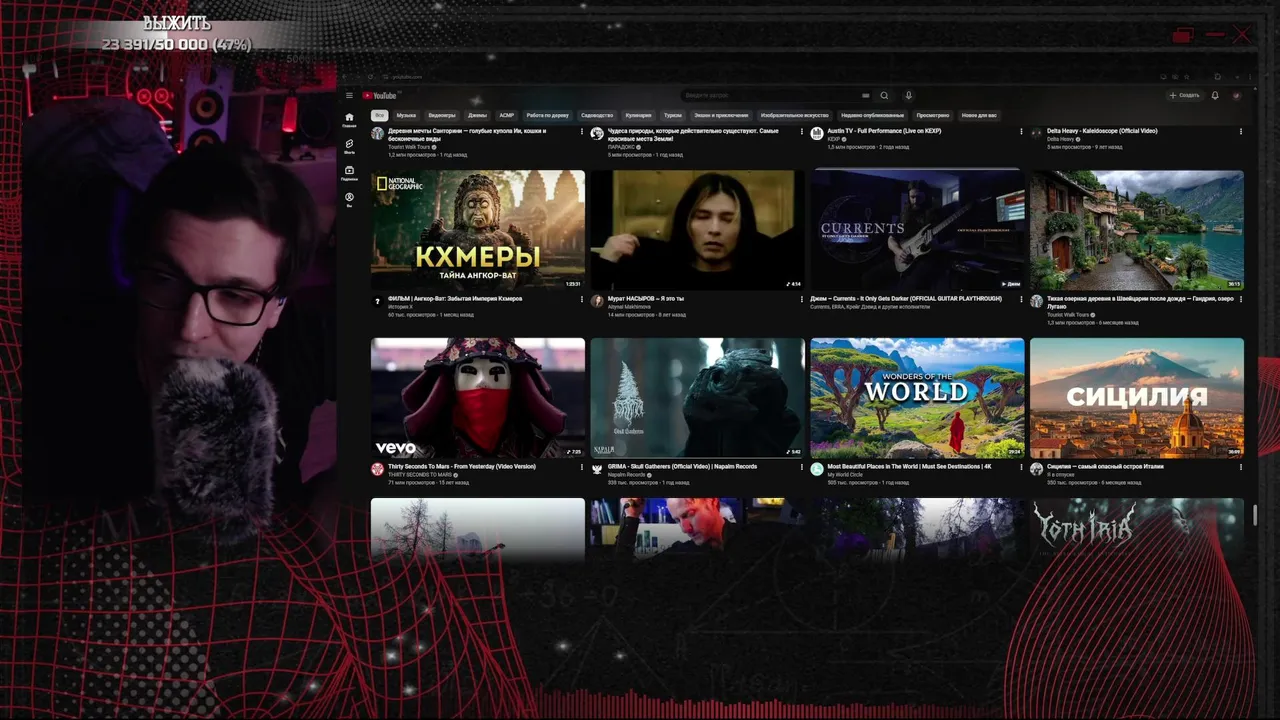The width and height of the screenshot is (1280, 720).
Task: Click the search magnifier button
Action: click(x=884, y=96)
